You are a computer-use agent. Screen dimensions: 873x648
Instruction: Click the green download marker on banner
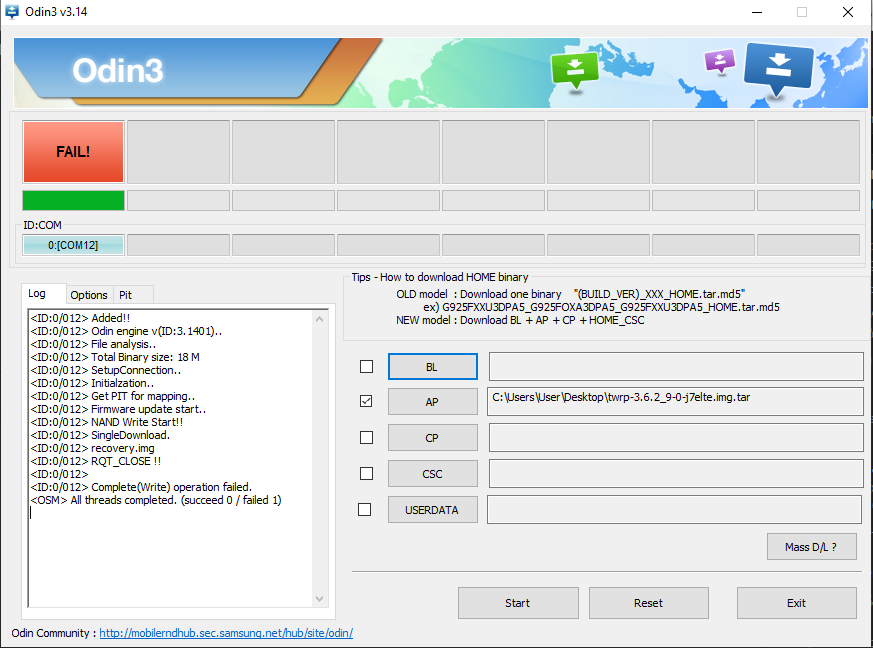coord(575,70)
